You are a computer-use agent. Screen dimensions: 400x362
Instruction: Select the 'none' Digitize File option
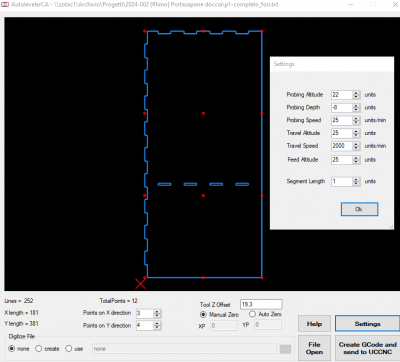click(x=12, y=349)
